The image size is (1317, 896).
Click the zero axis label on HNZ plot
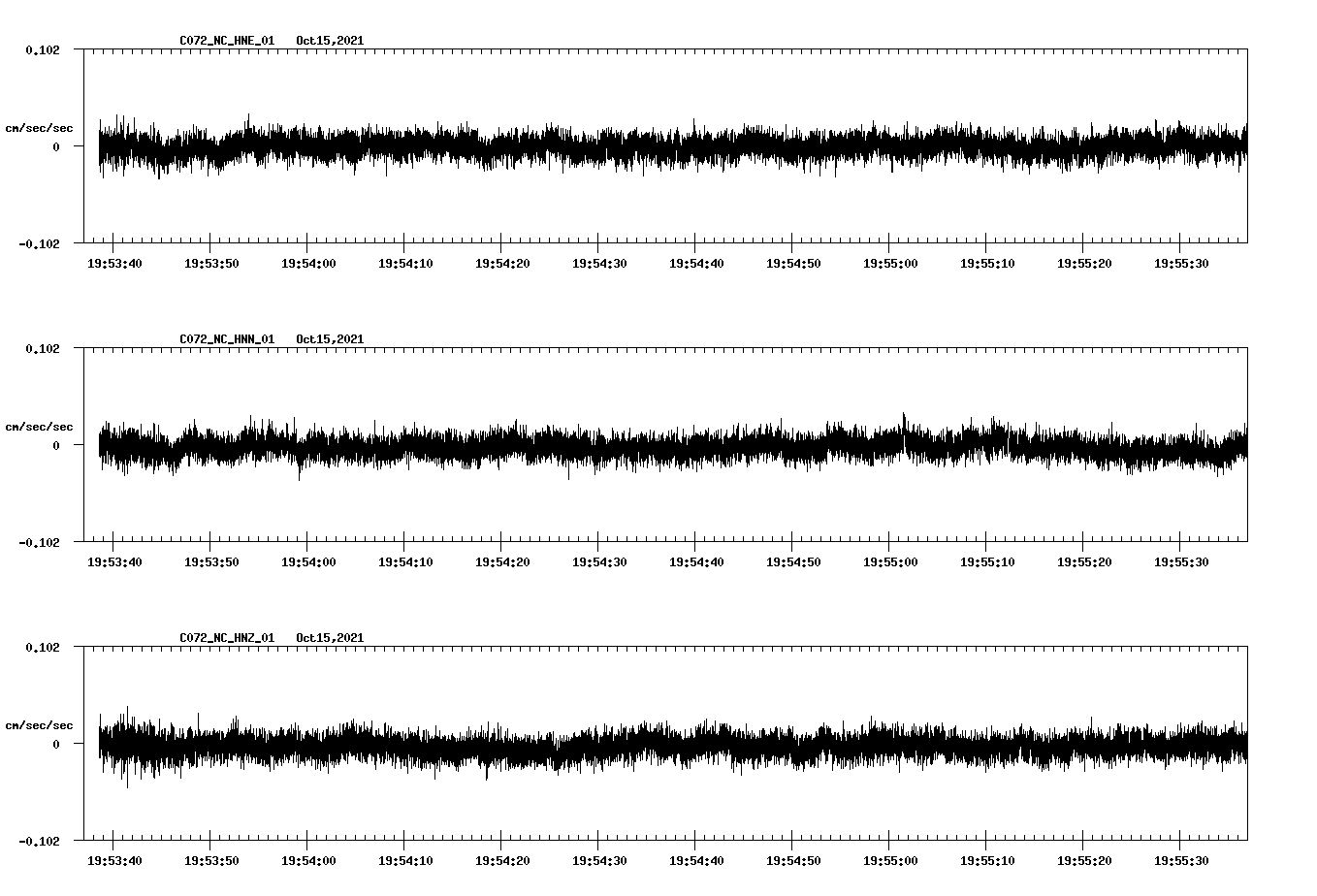point(56,745)
